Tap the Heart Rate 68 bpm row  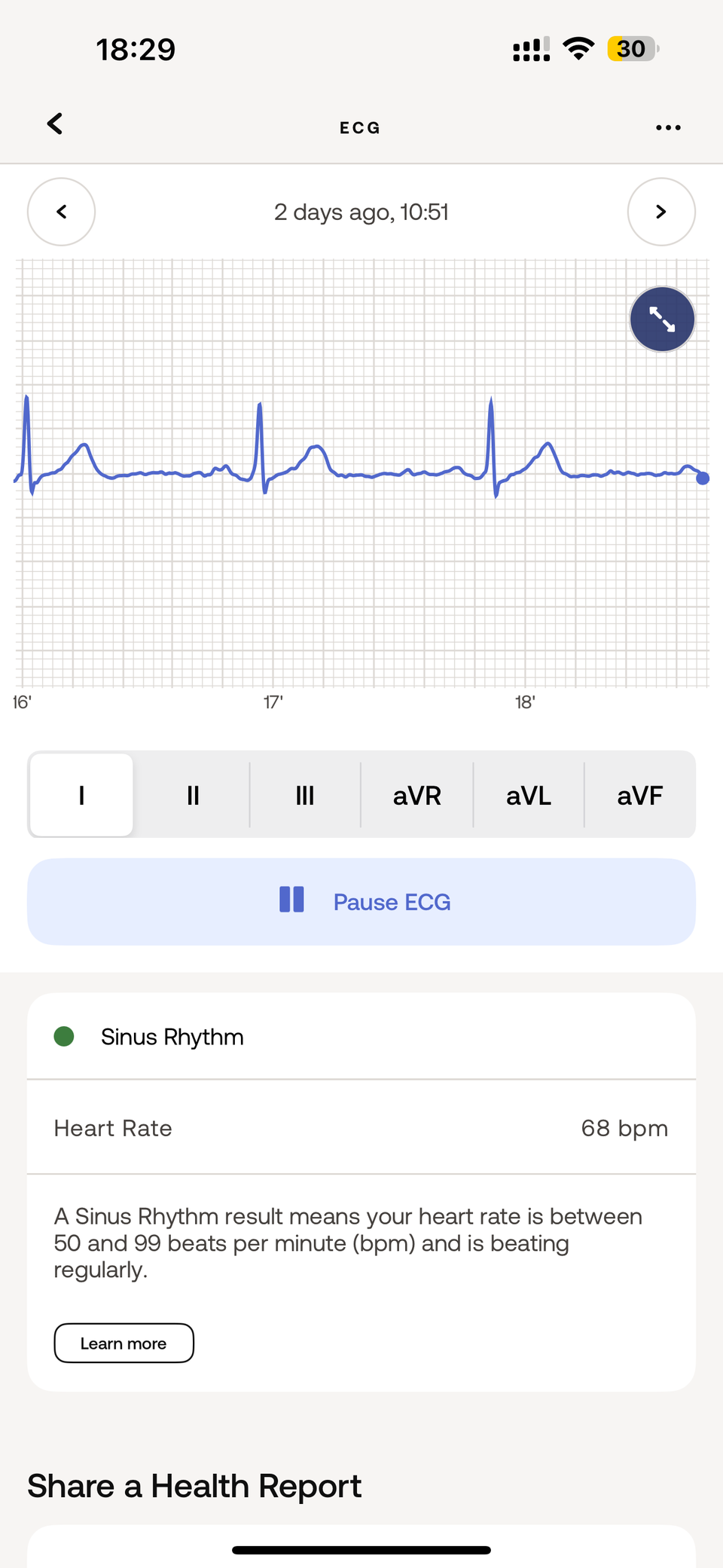coord(361,1128)
